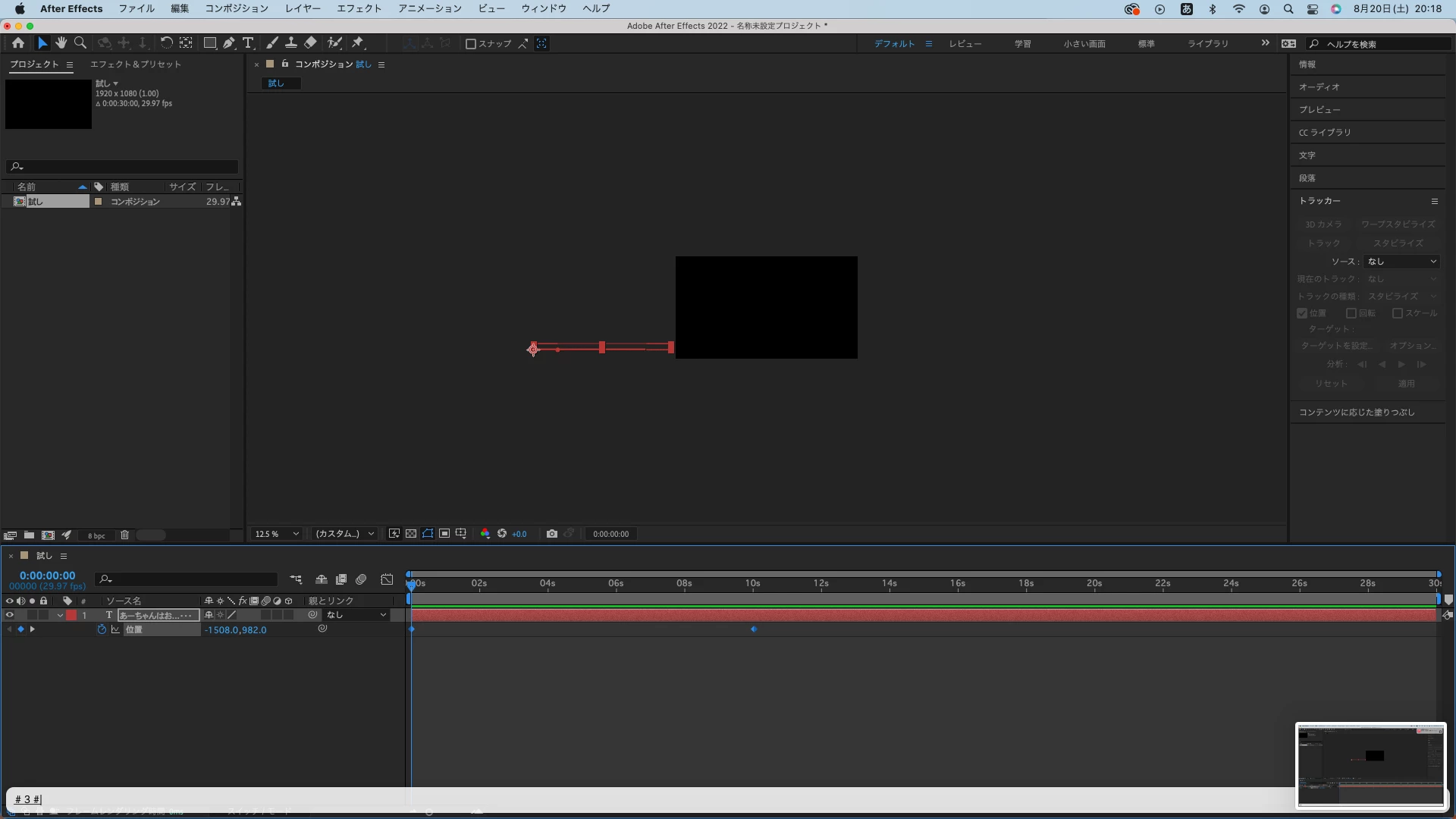Enable the スナップ checkbox
Viewport: 1456px width, 819px height.
click(x=470, y=44)
